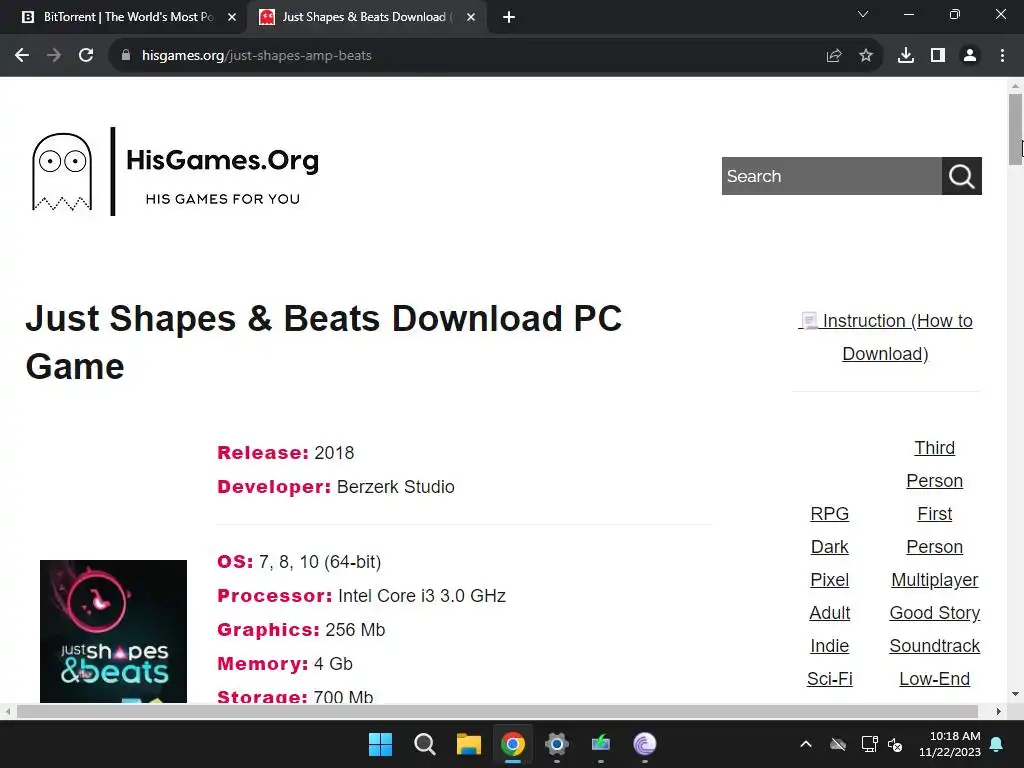
Task: Click the horizontal scrollbar thumb
Action: click(x=497, y=712)
